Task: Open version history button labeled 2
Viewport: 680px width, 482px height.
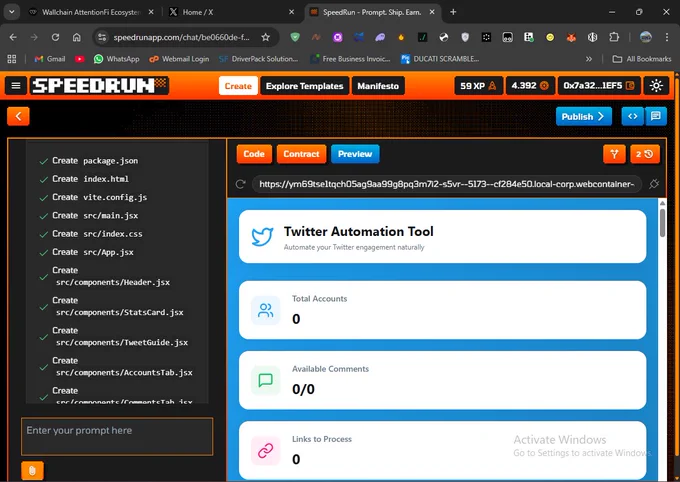Action: click(x=645, y=154)
